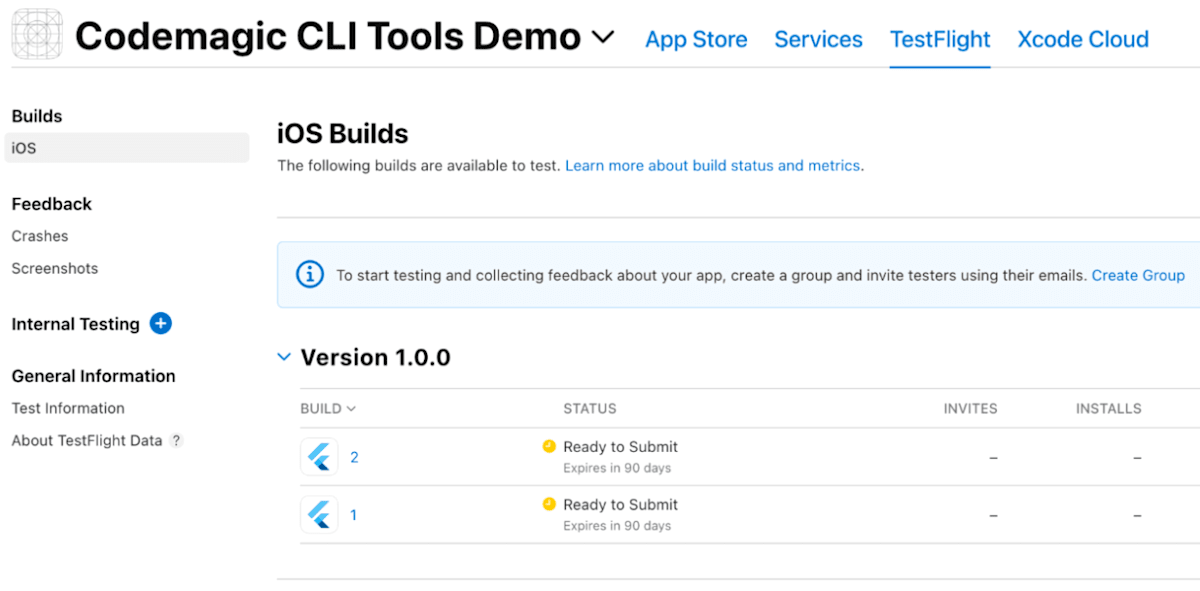Image resolution: width=1200 pixels, height=591 pixels.
Task: Open the Xcode Cloud tab
Action: (1083, 39)
